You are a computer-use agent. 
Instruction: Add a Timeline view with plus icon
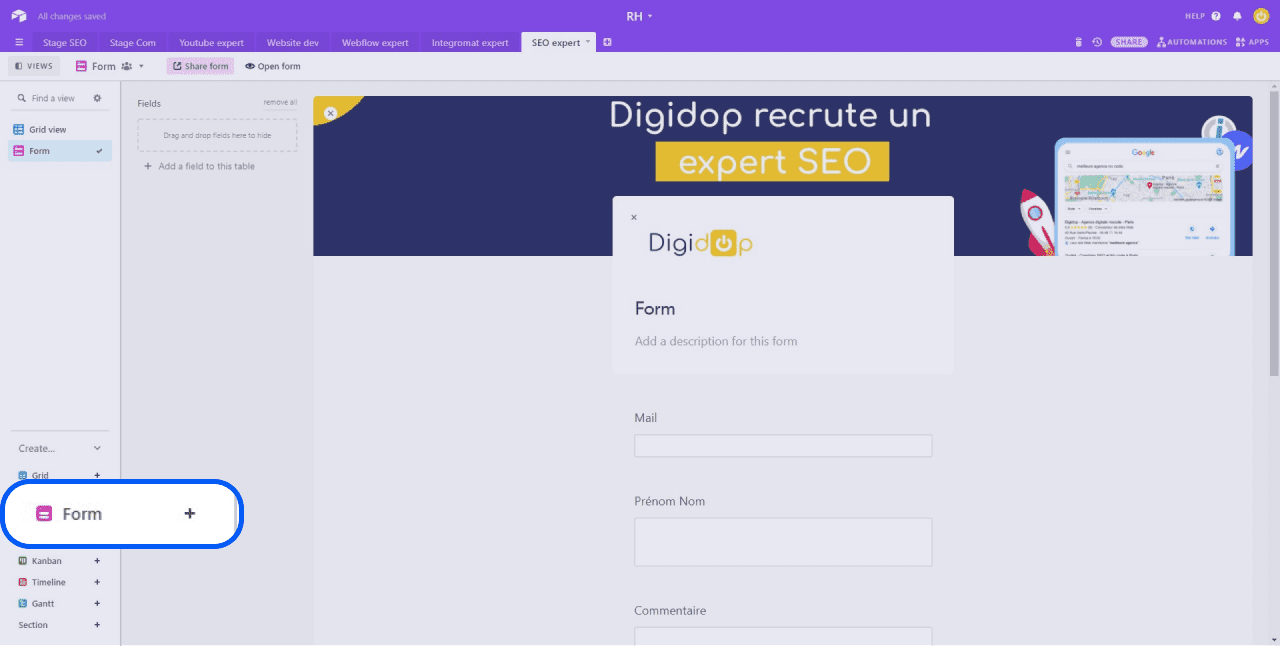[x=97, y=582]
